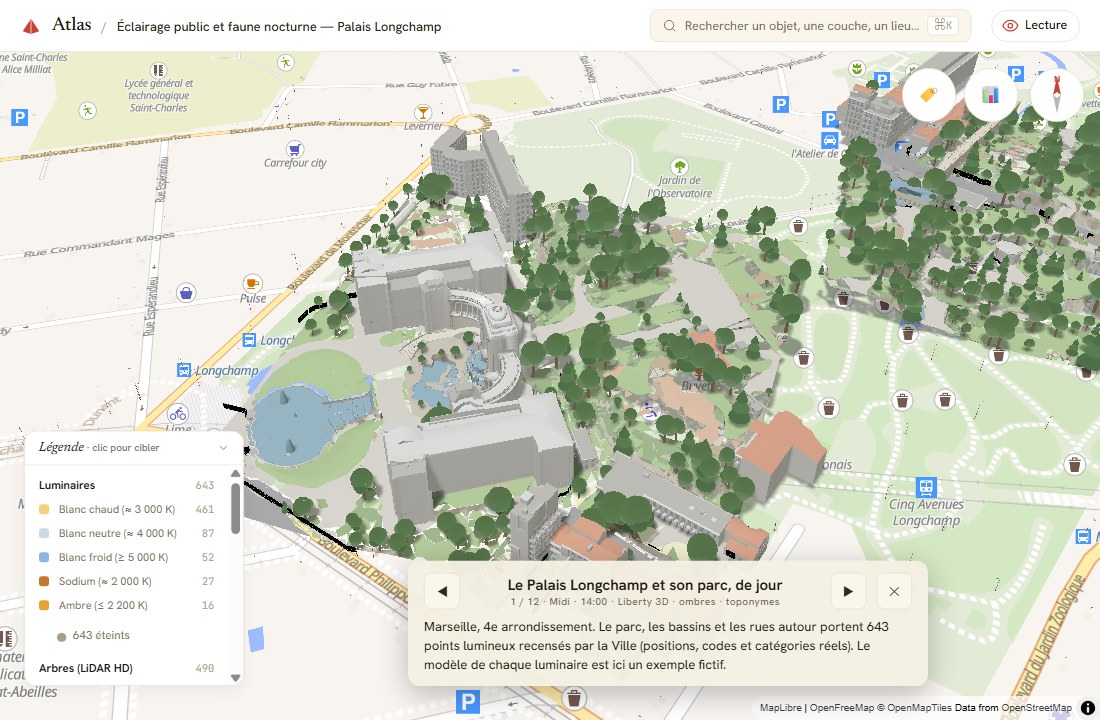The image size is (1100, 720).
Task: Click the bike share marker near Lime
Action: (x=178, y=413)
